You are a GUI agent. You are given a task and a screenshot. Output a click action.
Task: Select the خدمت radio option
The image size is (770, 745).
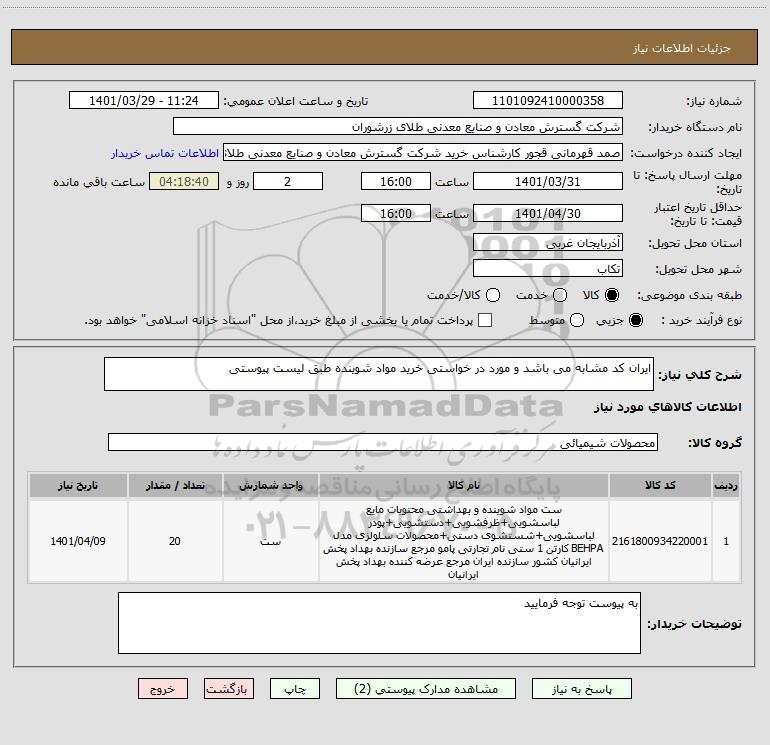560,295
